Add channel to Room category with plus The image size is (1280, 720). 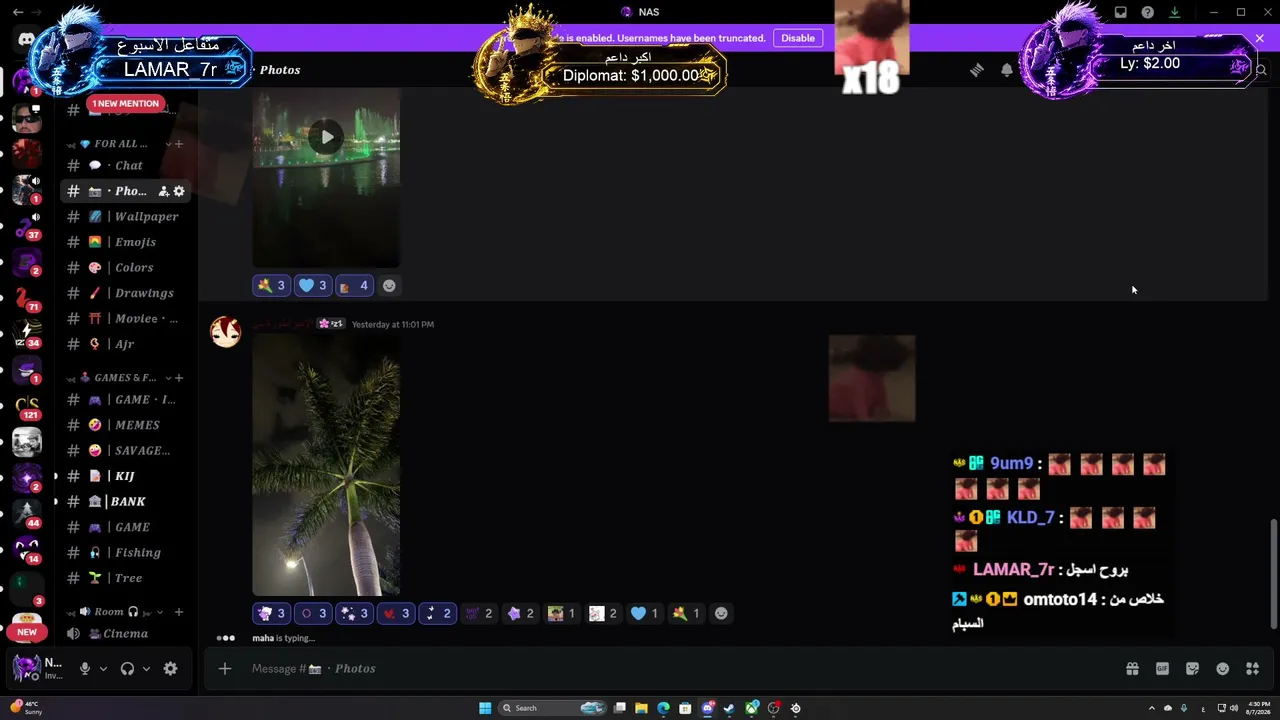coord(179,612)
